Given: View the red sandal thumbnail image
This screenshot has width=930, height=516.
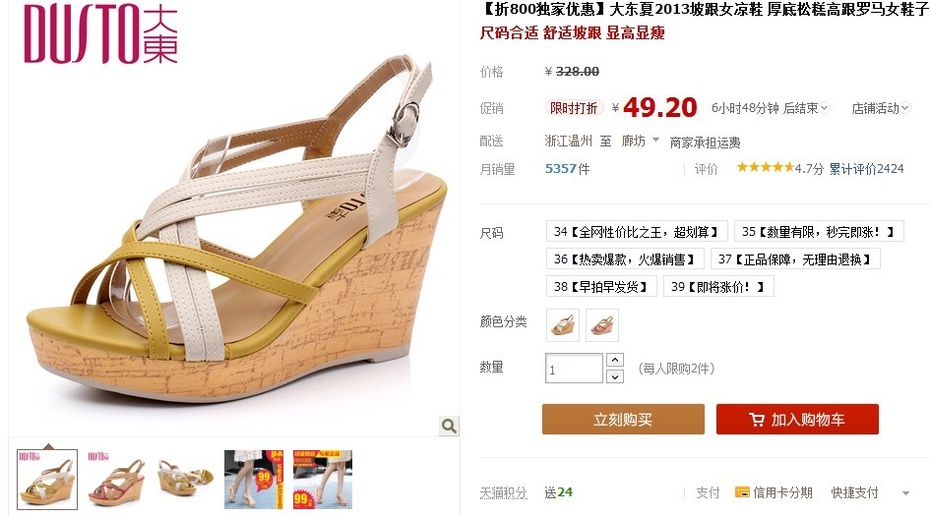Looking at the screenshot, I should [x=116, y=479].
